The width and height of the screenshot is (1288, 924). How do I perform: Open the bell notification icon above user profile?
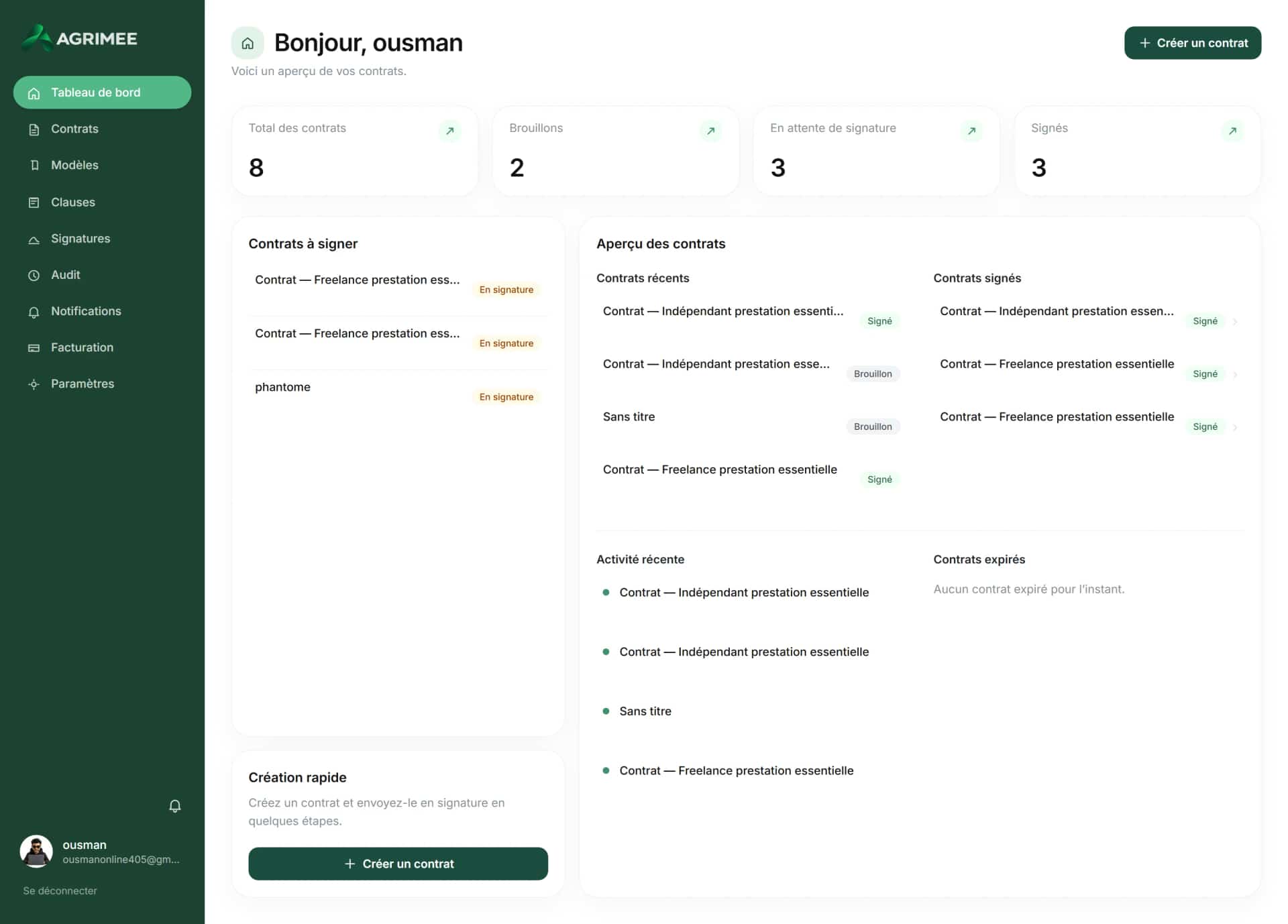(174, 806)
